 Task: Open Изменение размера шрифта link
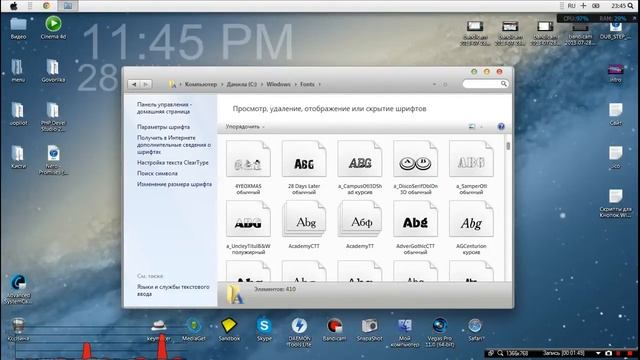(174, 184)
